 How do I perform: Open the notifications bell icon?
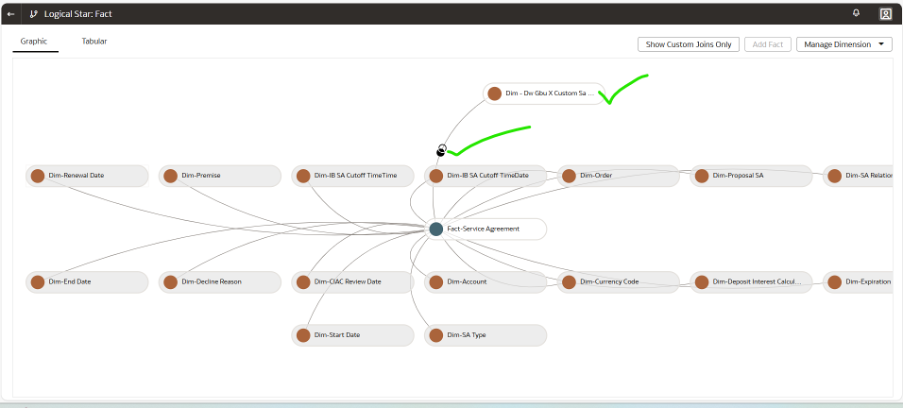(x=856, y=13)
